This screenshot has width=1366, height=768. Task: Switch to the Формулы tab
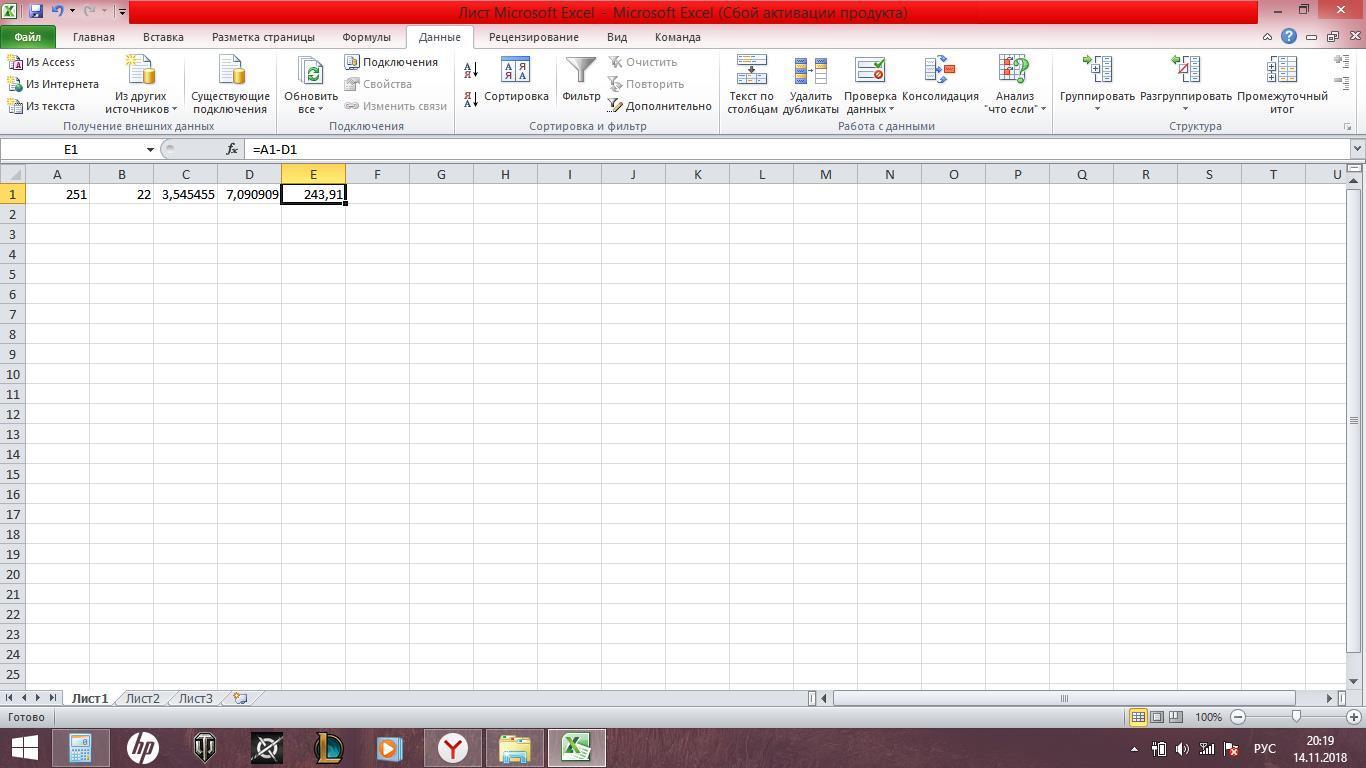tap(366, 37)
